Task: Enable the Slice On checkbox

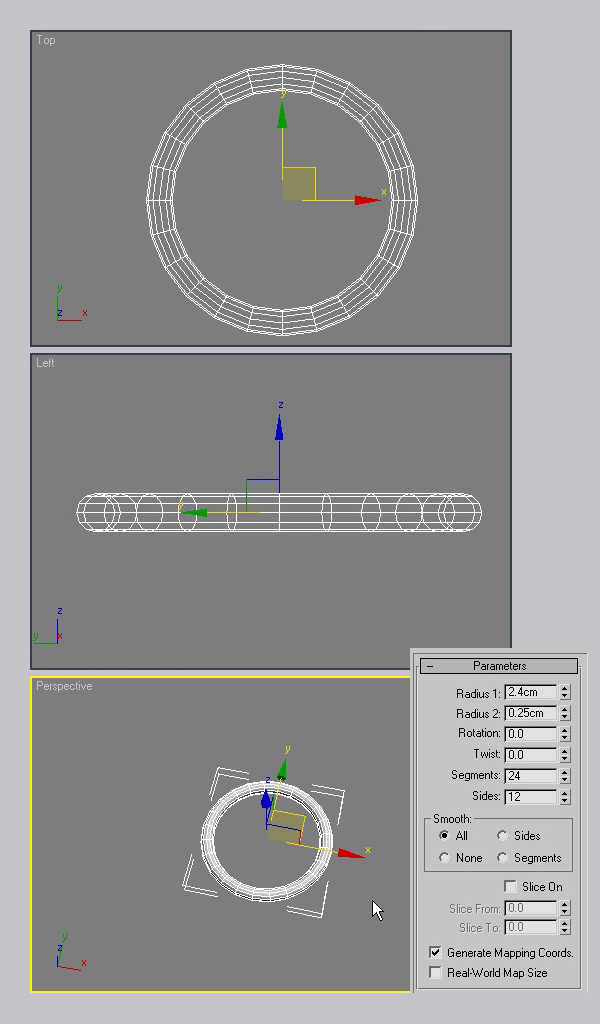Action: (510, 887)
